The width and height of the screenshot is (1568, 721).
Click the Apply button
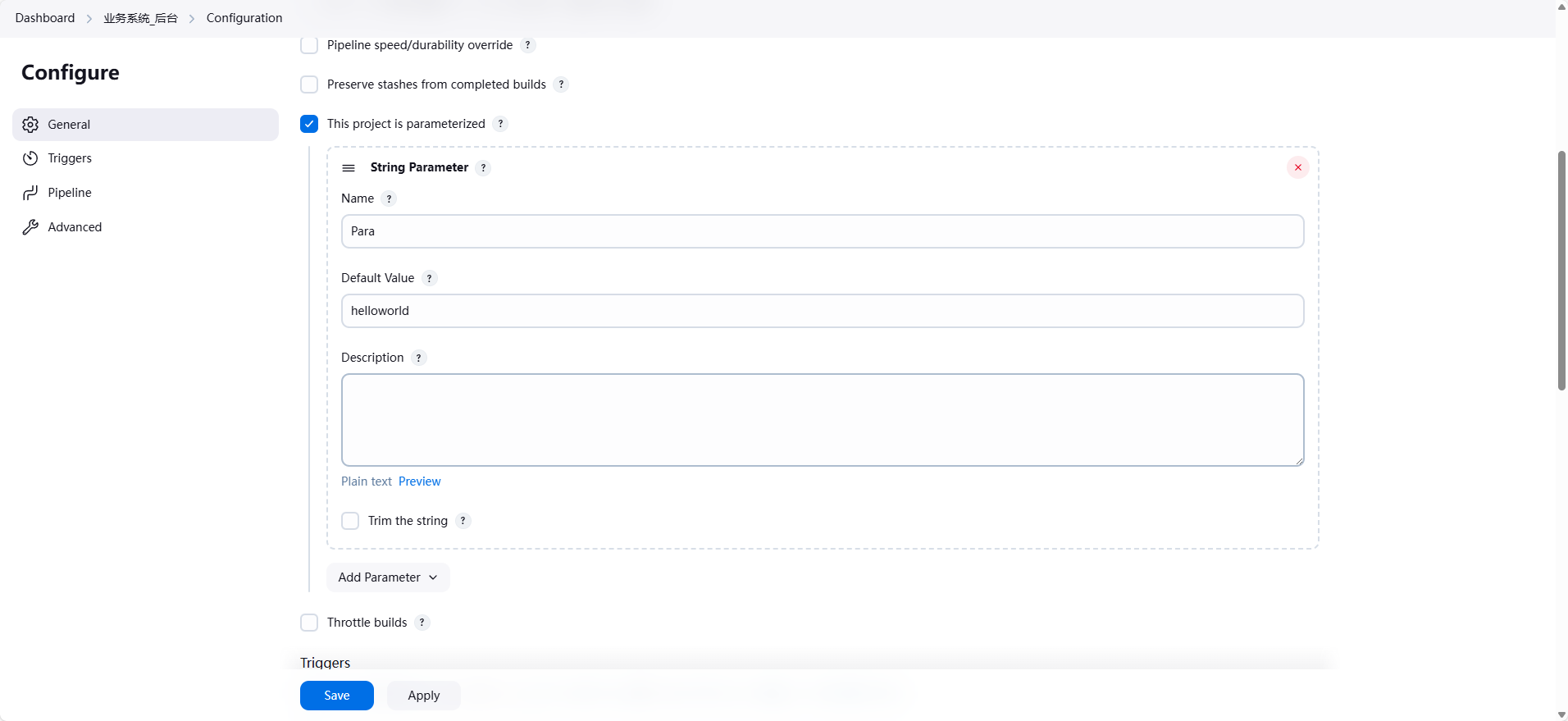click(423, 696)
